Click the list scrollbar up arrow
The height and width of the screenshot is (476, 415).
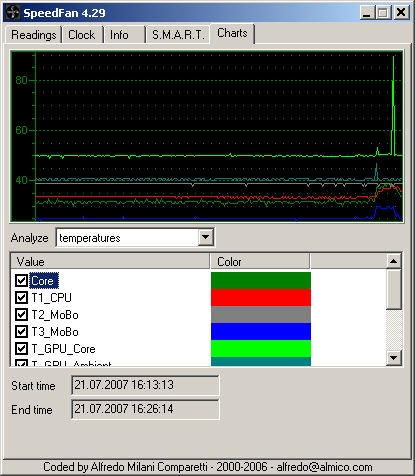pyautogui.click(x=394, y=261)
